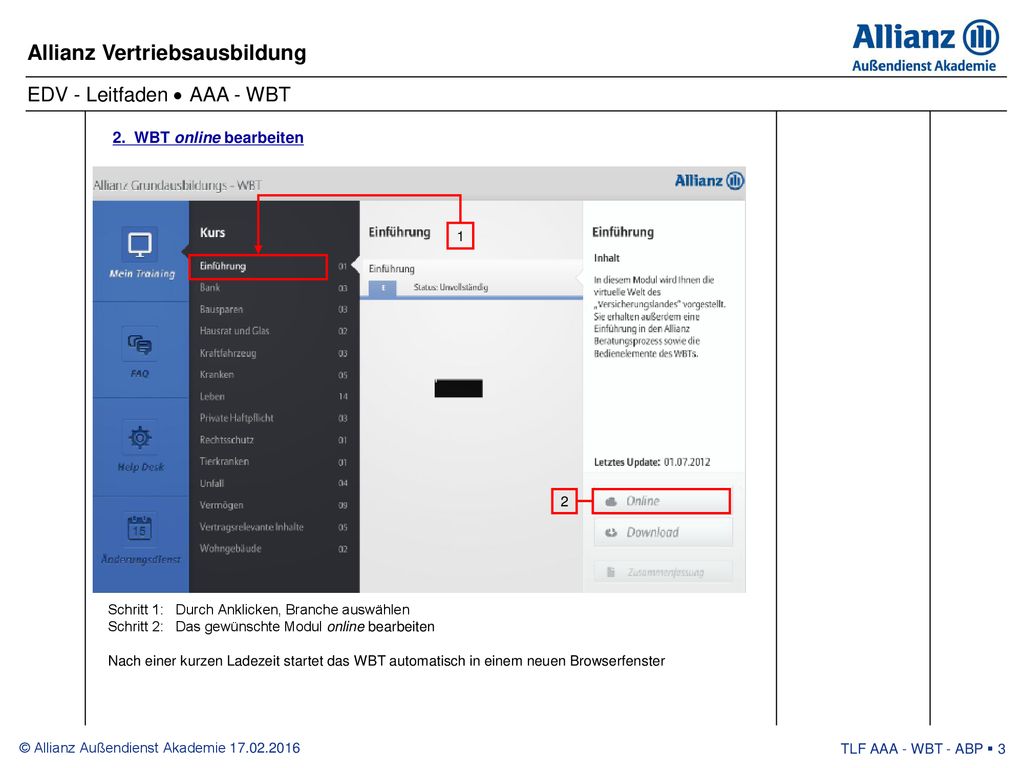Select the Einführung course in the Kurs list
Image resolution: width=1024 pixels, height=768 pixels.
click(258, 266)
